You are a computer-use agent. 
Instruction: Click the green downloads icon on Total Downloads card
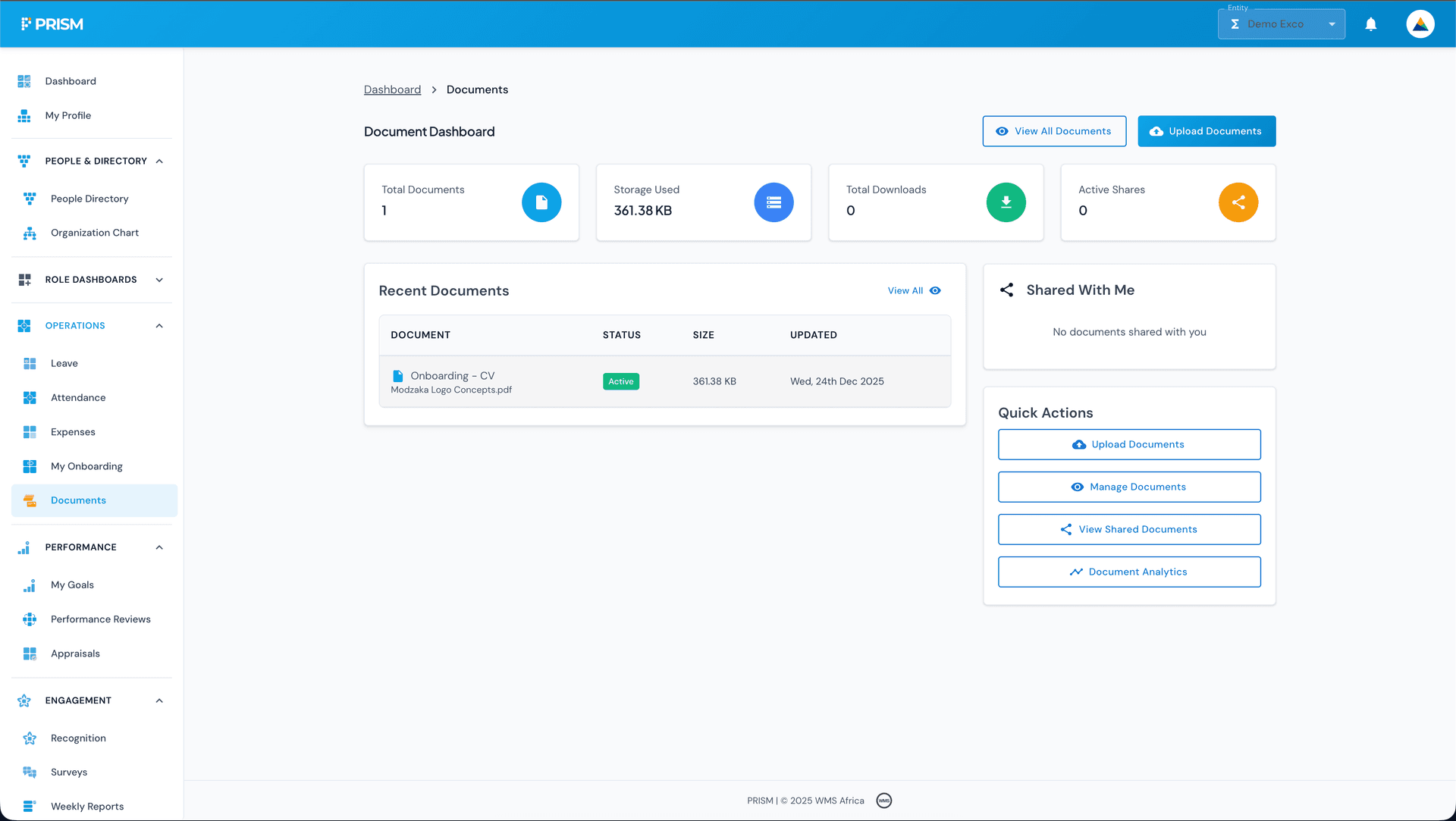[x=1006, y=202]
